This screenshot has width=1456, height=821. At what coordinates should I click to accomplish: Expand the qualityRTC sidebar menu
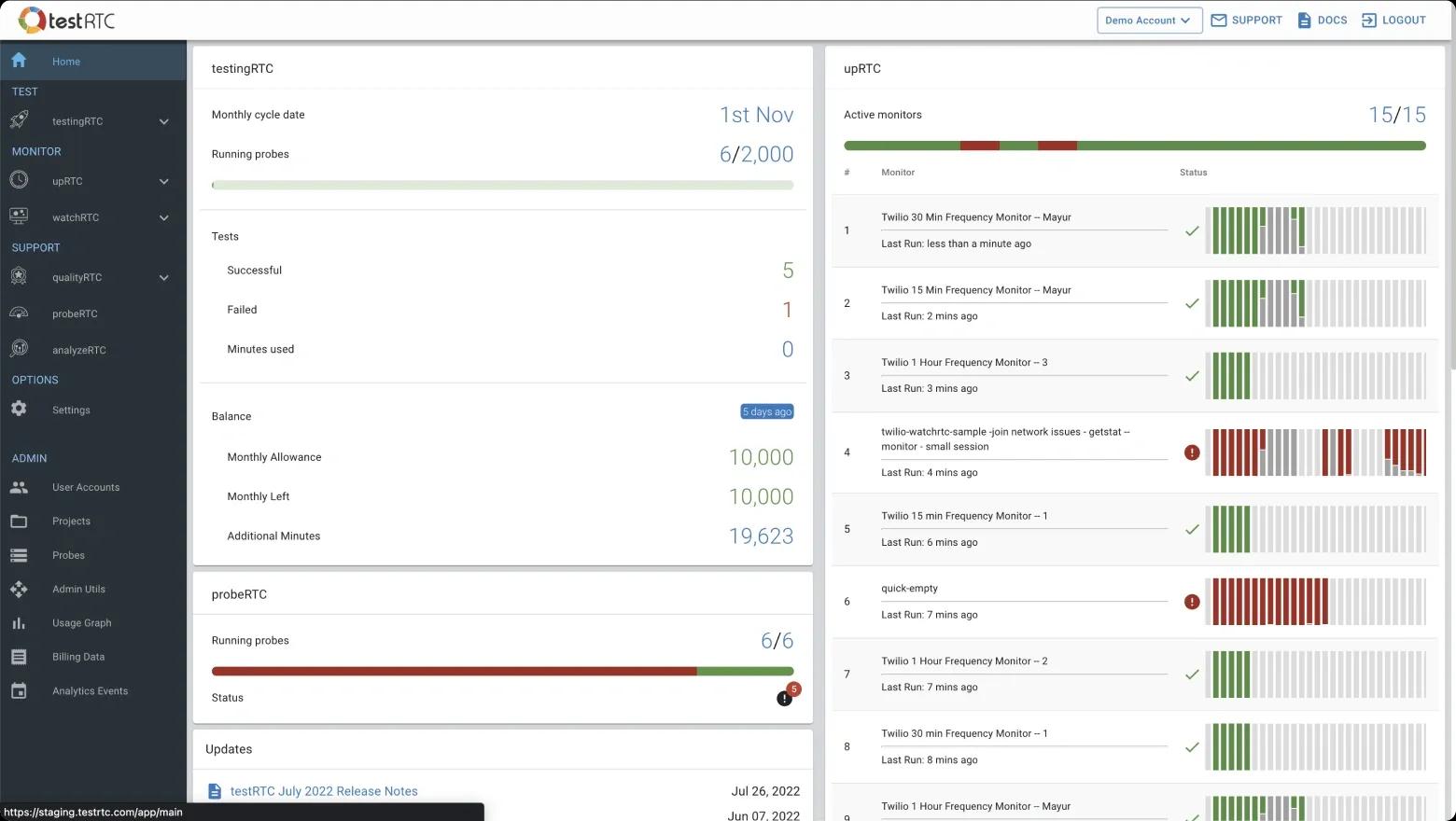[163, 277]
